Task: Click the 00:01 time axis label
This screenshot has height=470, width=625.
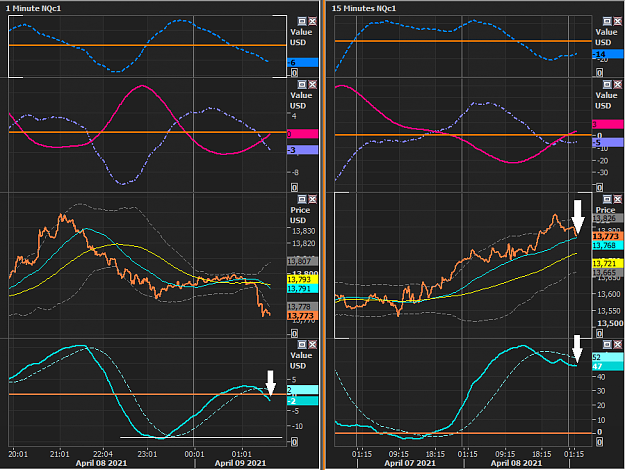Action: [x=194, y=454]
